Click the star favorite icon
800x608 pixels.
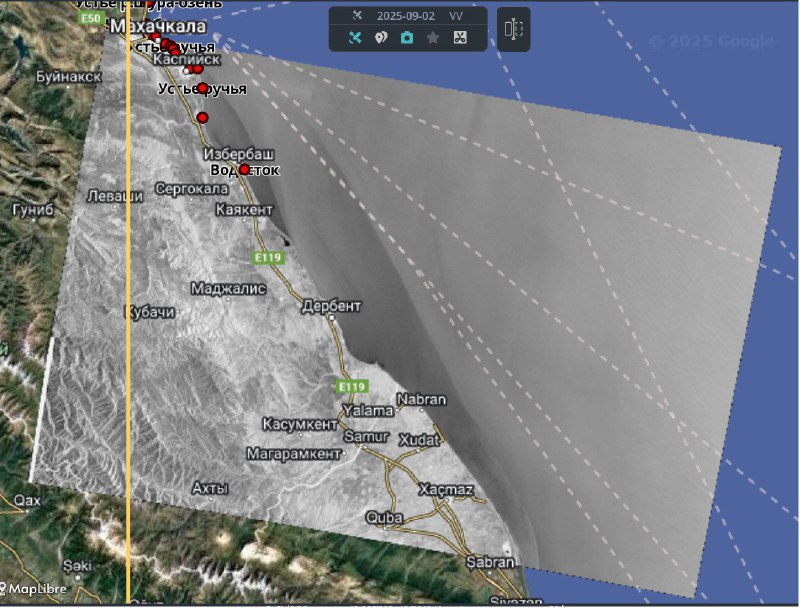pos(433,38)
